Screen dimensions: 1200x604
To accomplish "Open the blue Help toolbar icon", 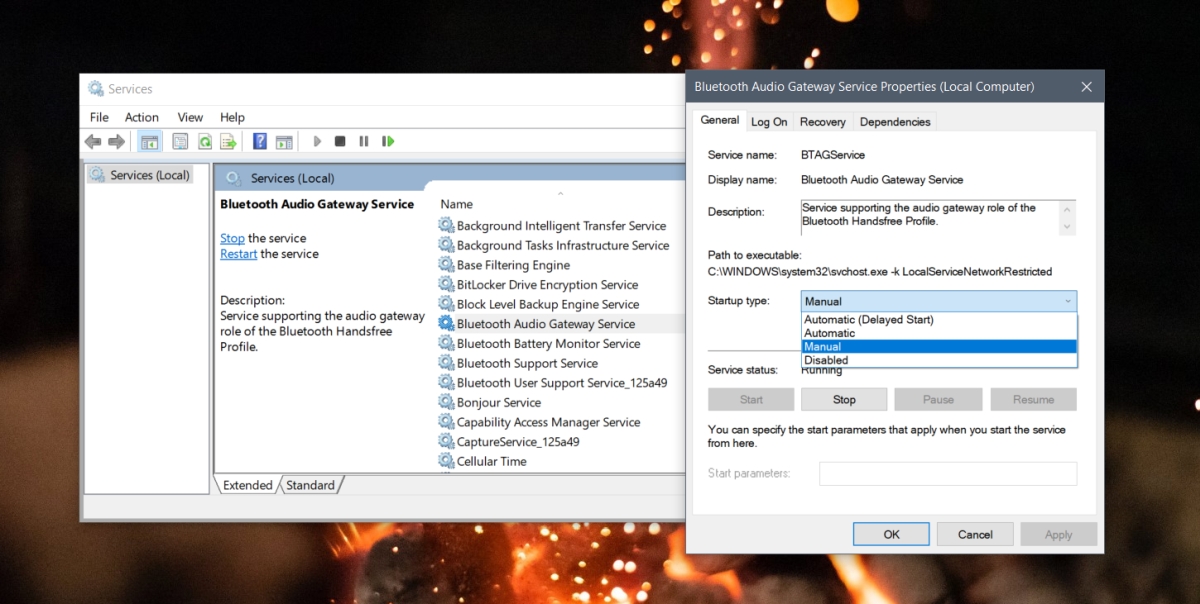I will click(x=259, y=142).
